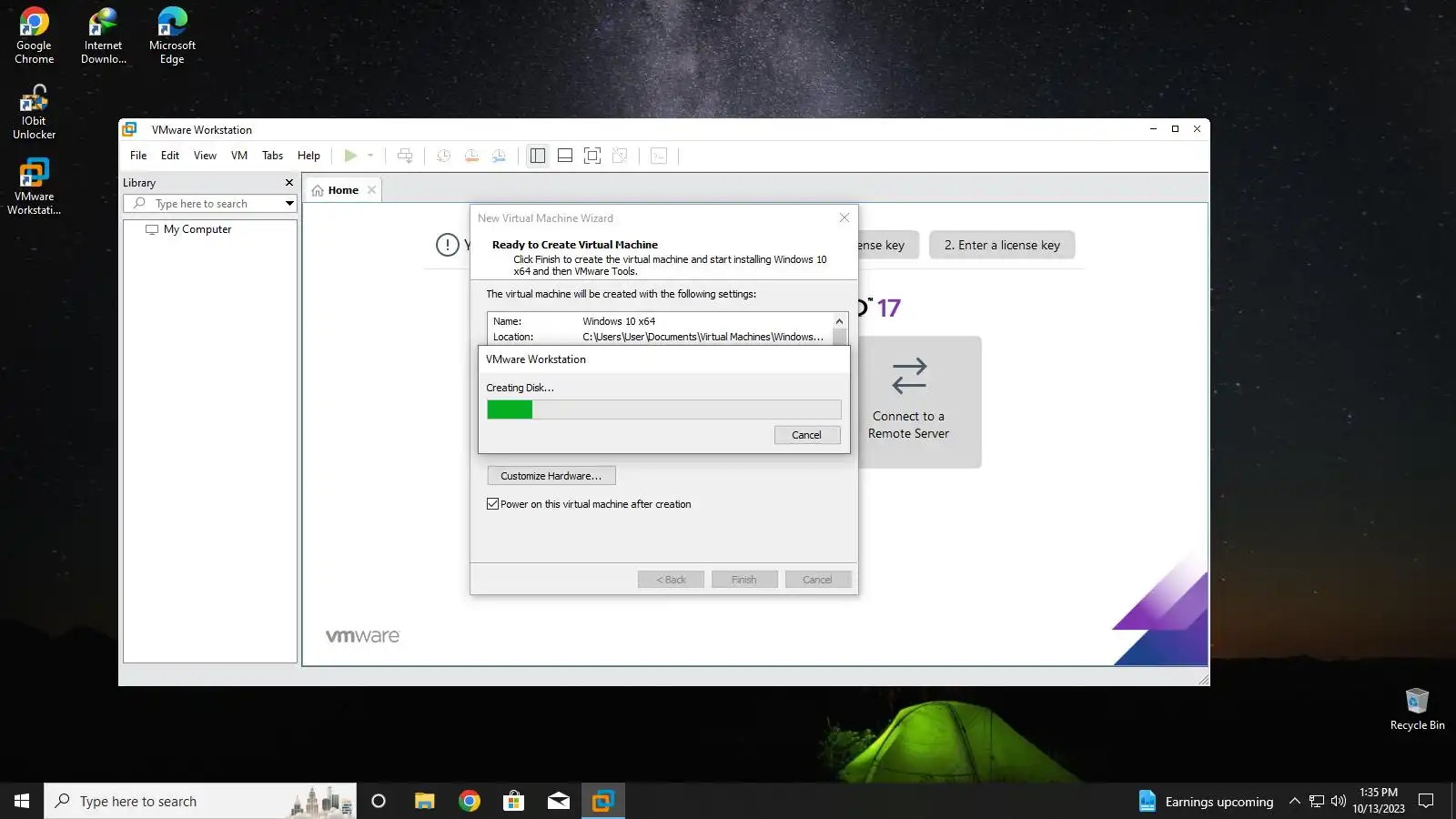
Task: Click Customize Hardware button
Action: pyautogui.click(x=551, y=476)
